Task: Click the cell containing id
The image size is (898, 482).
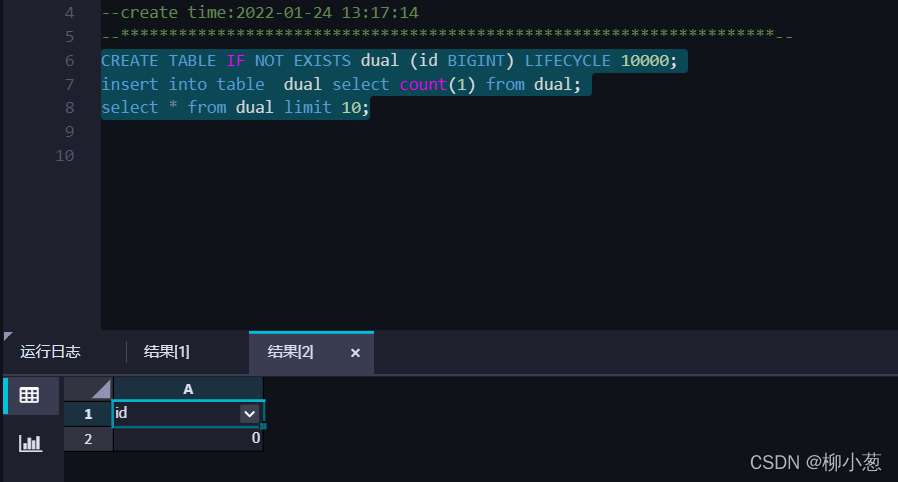Action: coord(188,413)
